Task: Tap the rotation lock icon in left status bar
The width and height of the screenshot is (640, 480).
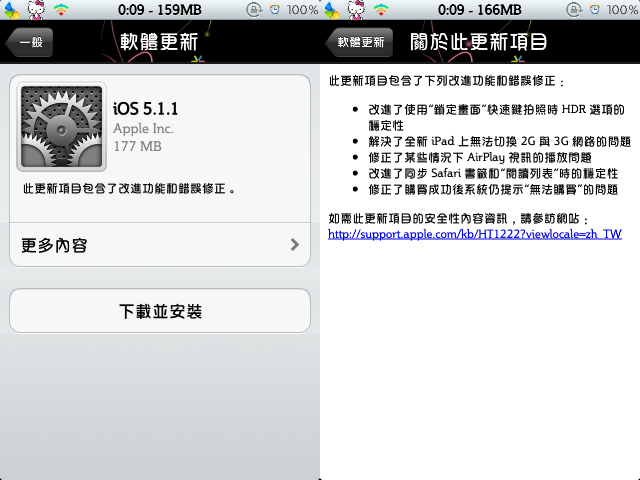Action: pyautogui.click(x=254, y=10)
